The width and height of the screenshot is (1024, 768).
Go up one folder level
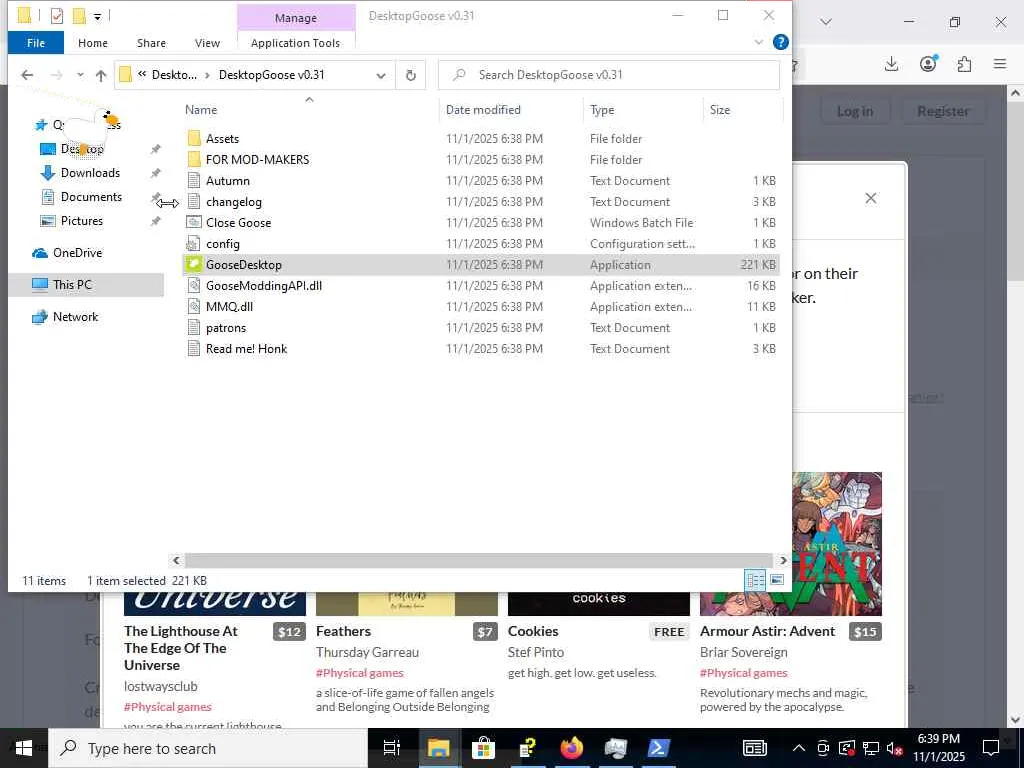pyautogui.click(x=101, y=75)
